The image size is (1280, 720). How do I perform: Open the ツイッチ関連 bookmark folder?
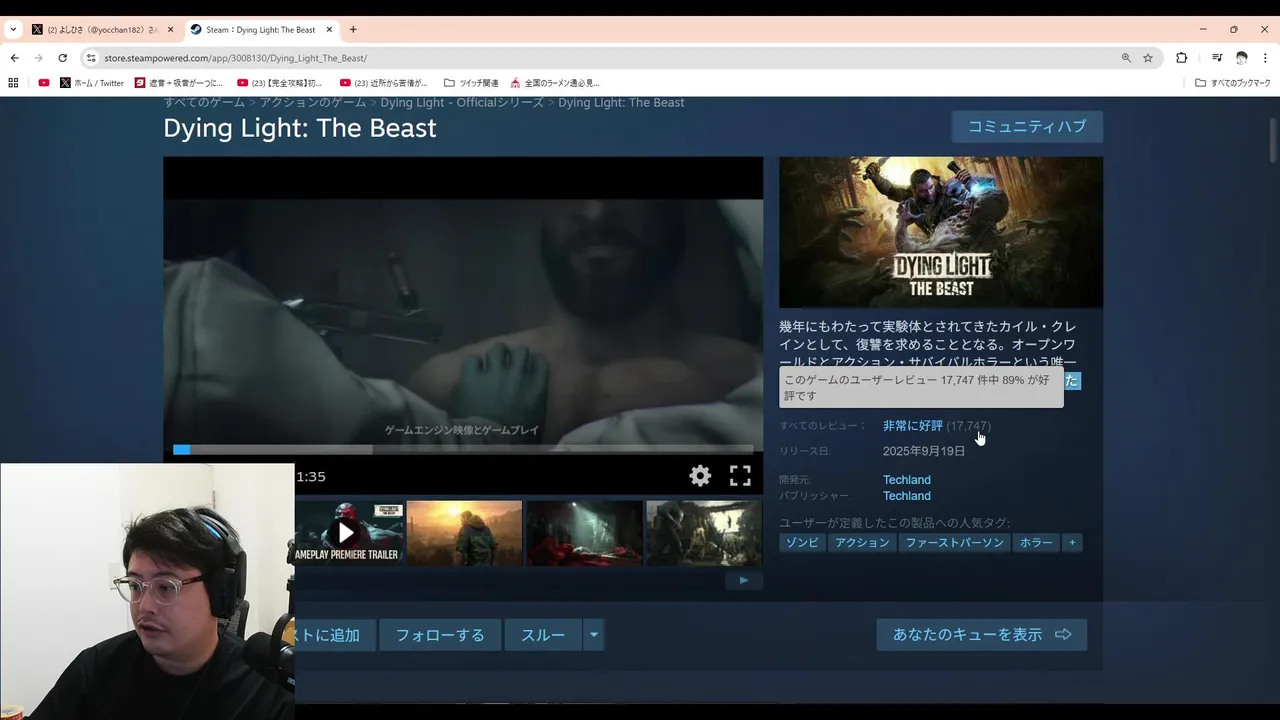pos(471,83)
